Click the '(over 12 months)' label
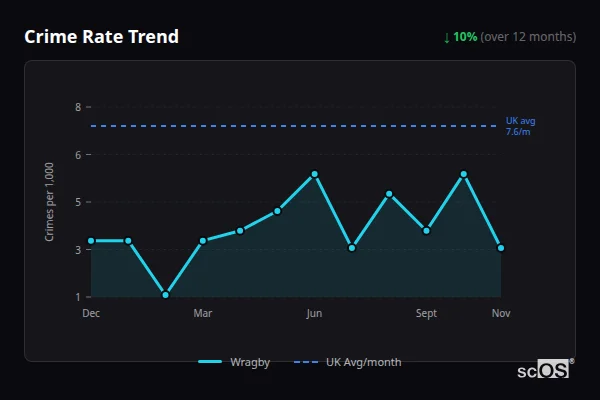 (x=528, y=37)
